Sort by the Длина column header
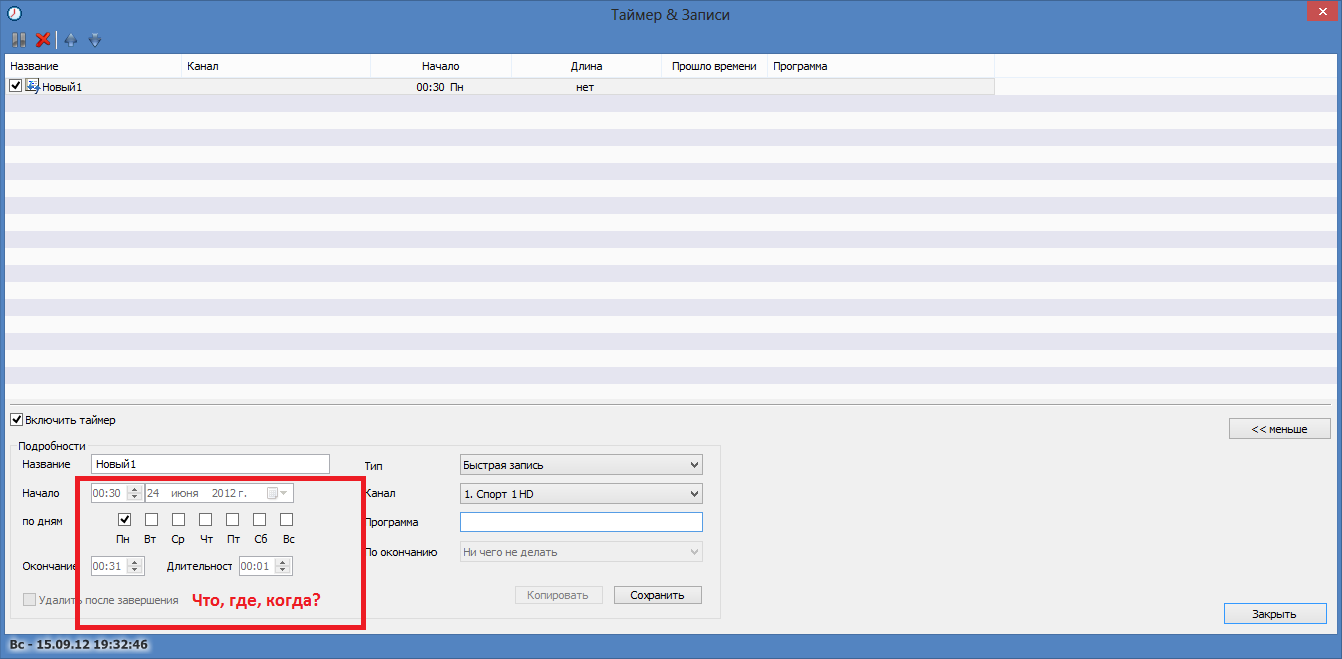Viewport: 1342px width, 659px height. pos(586,66)
